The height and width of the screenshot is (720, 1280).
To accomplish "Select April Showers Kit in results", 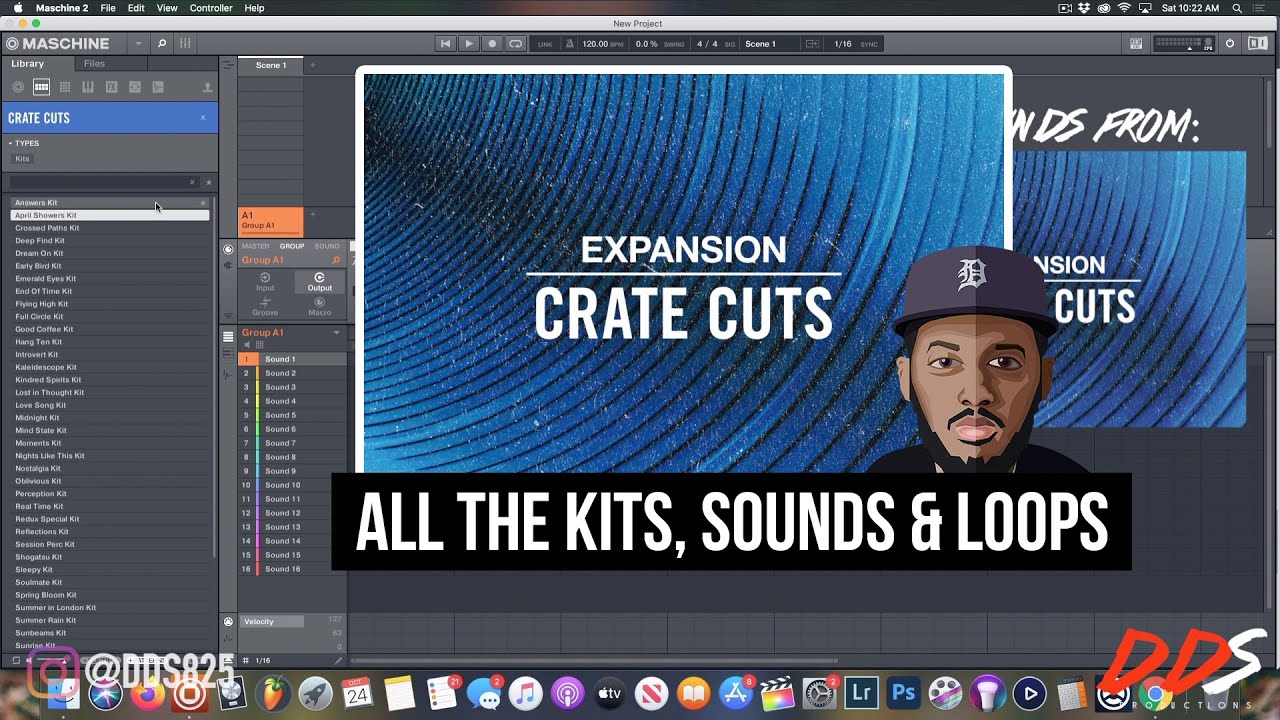I will (110, 215).
